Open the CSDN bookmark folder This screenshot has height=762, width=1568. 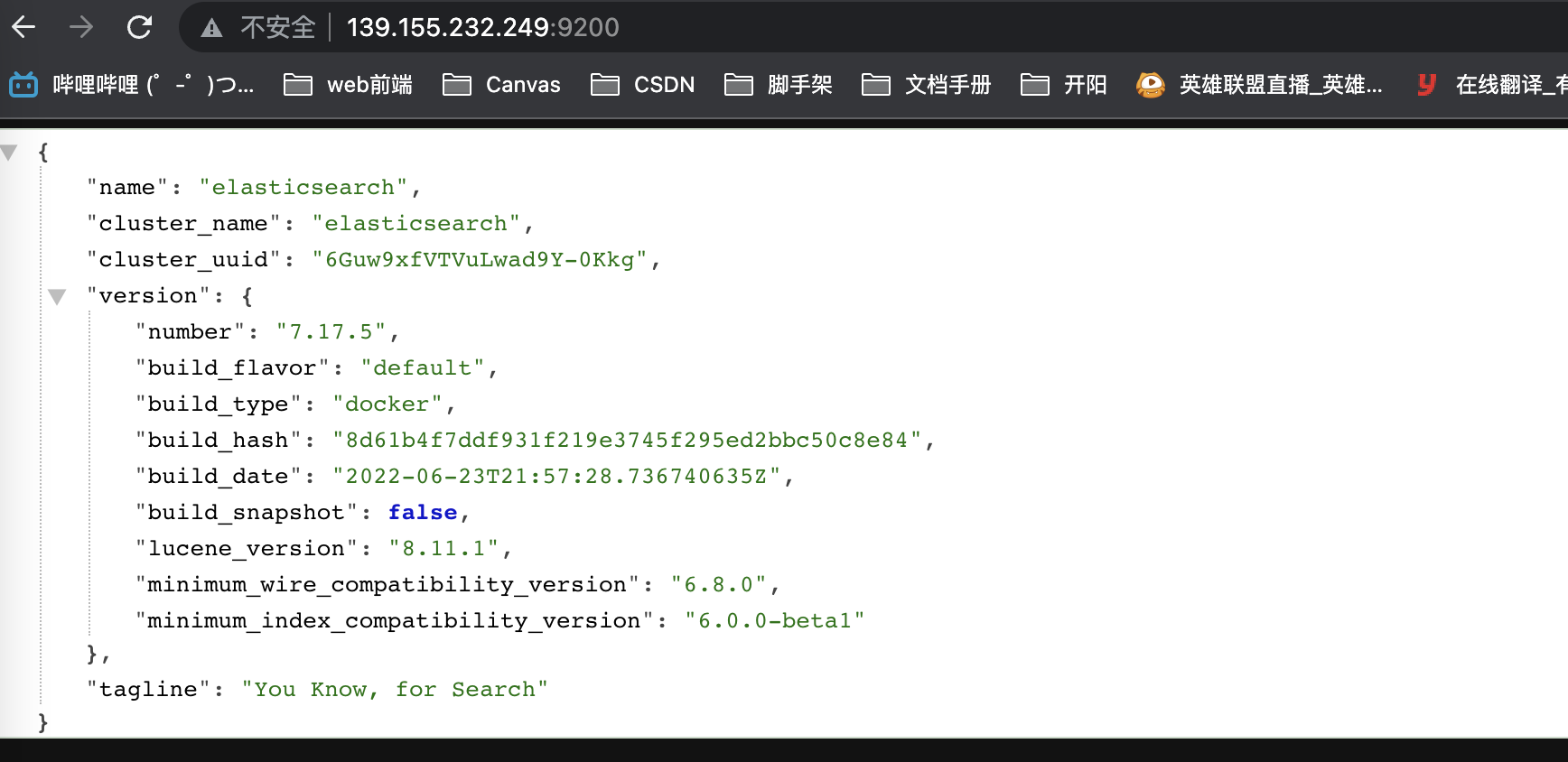pos(642,85)
